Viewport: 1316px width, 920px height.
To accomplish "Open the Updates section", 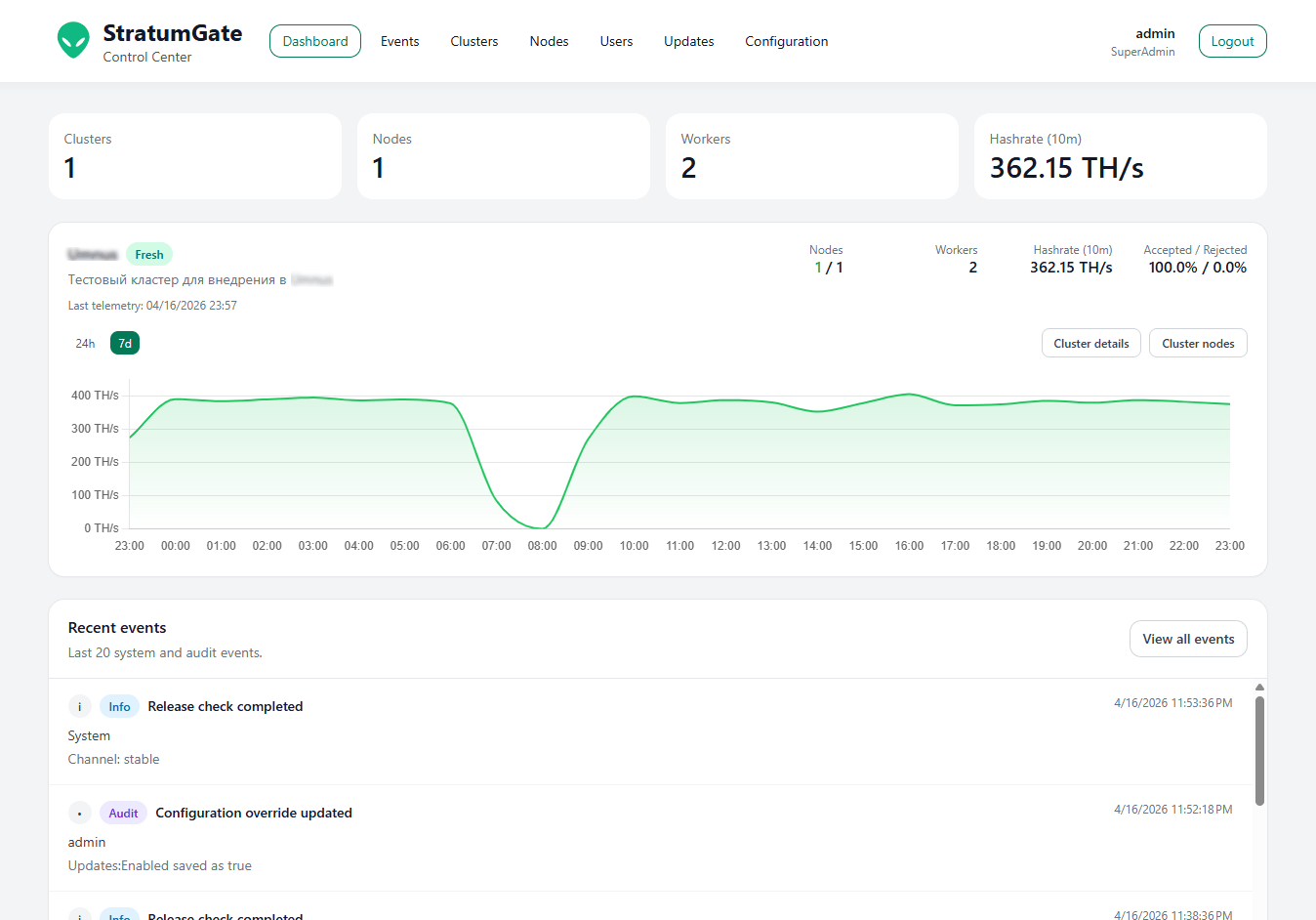I will (x=688, y=41).
